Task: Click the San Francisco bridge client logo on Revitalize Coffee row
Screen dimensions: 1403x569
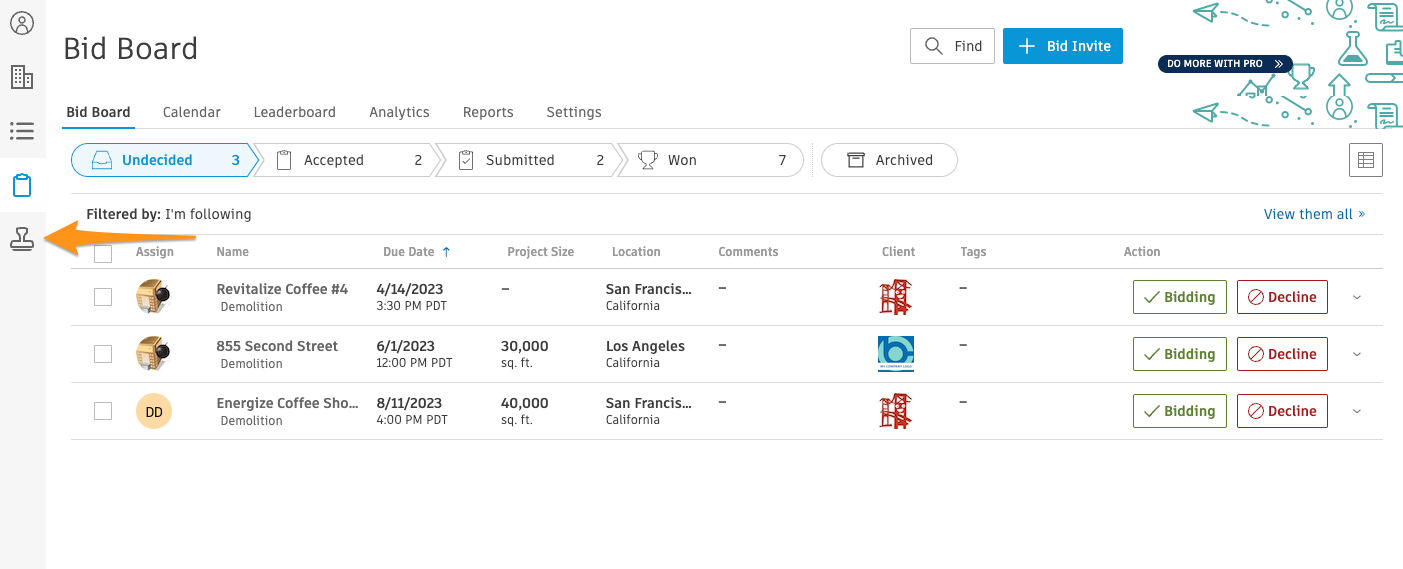Action: (895, 297)
